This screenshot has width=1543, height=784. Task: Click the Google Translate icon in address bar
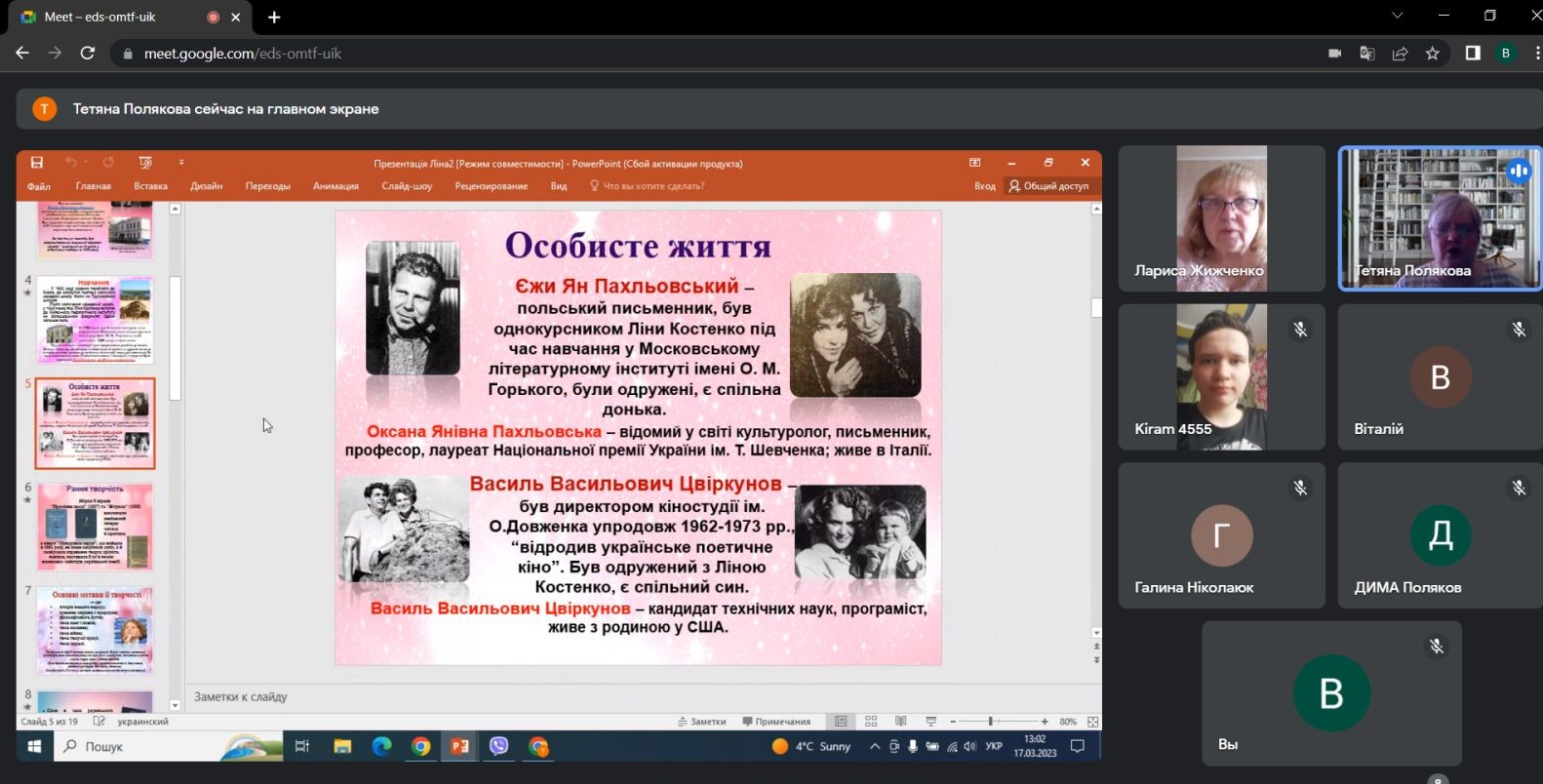[x=1366, y=54]
